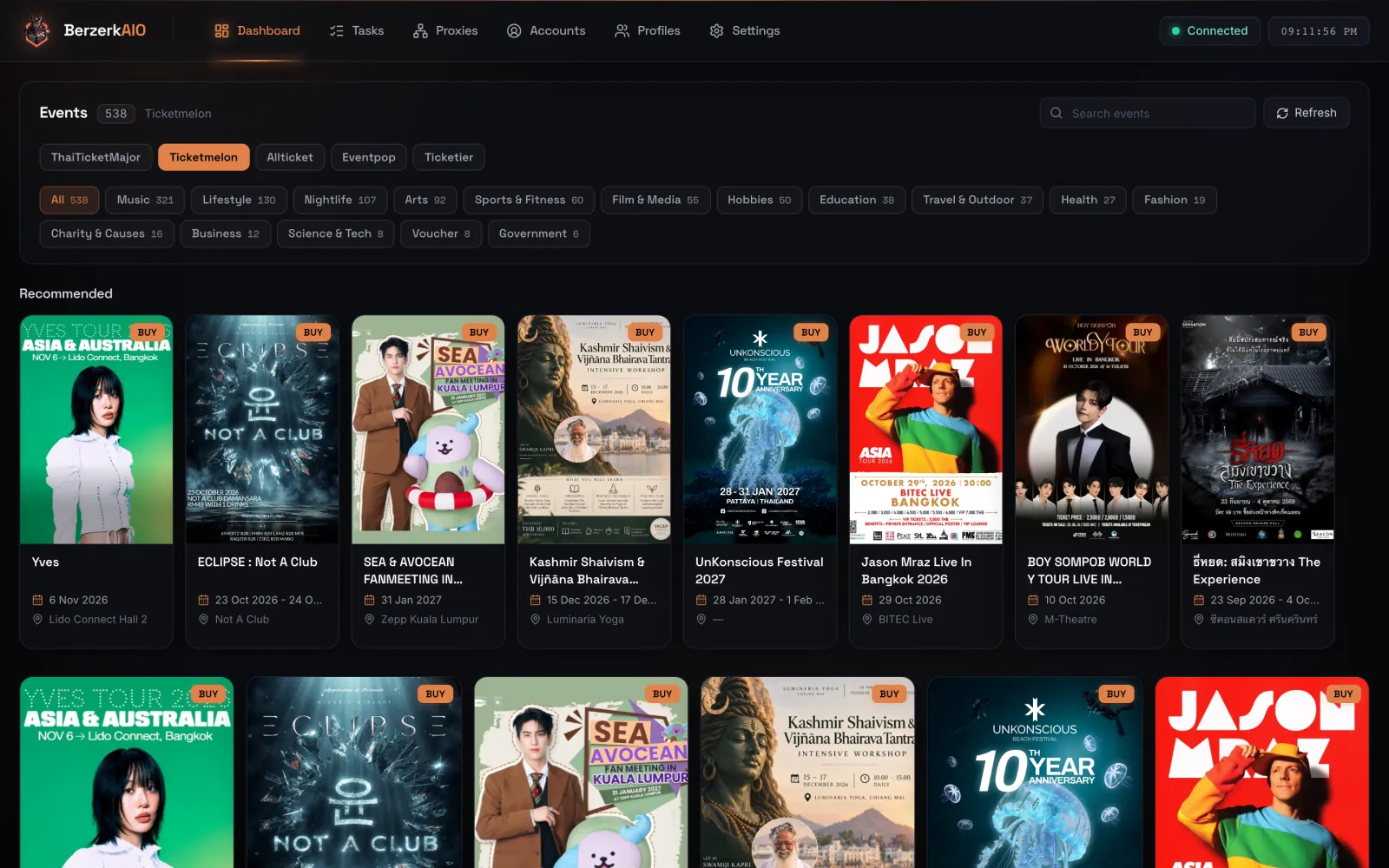Filter events by Science & Tech

point(335,233)
